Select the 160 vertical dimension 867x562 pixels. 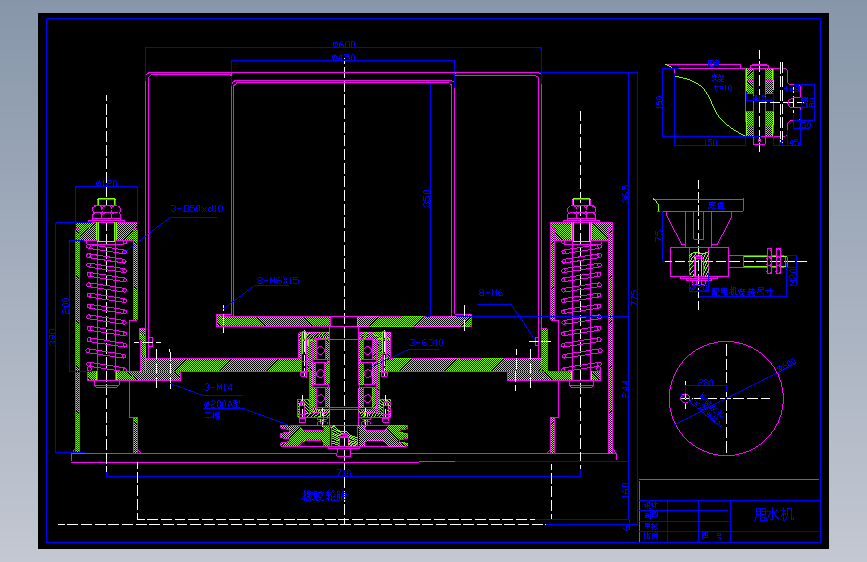coord(625,491)
